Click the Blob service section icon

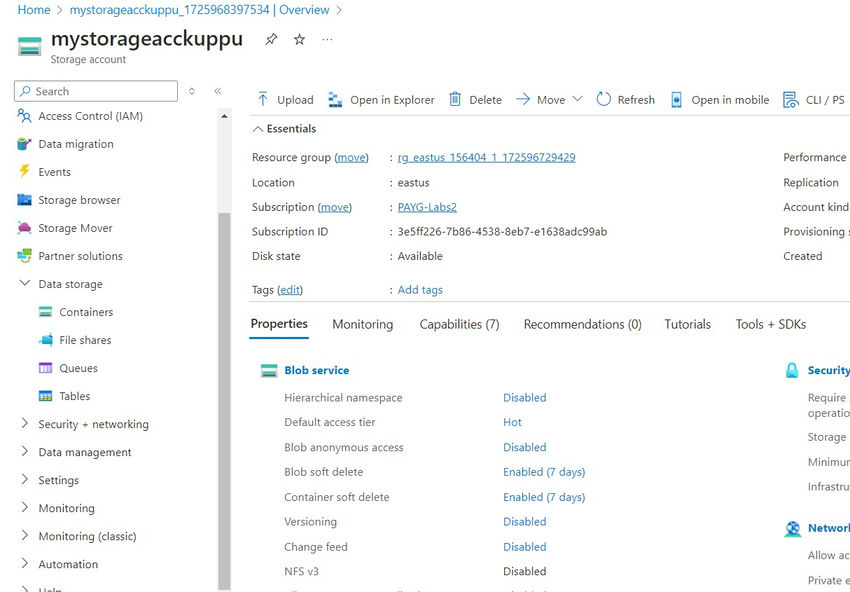[x=269, y=370]
